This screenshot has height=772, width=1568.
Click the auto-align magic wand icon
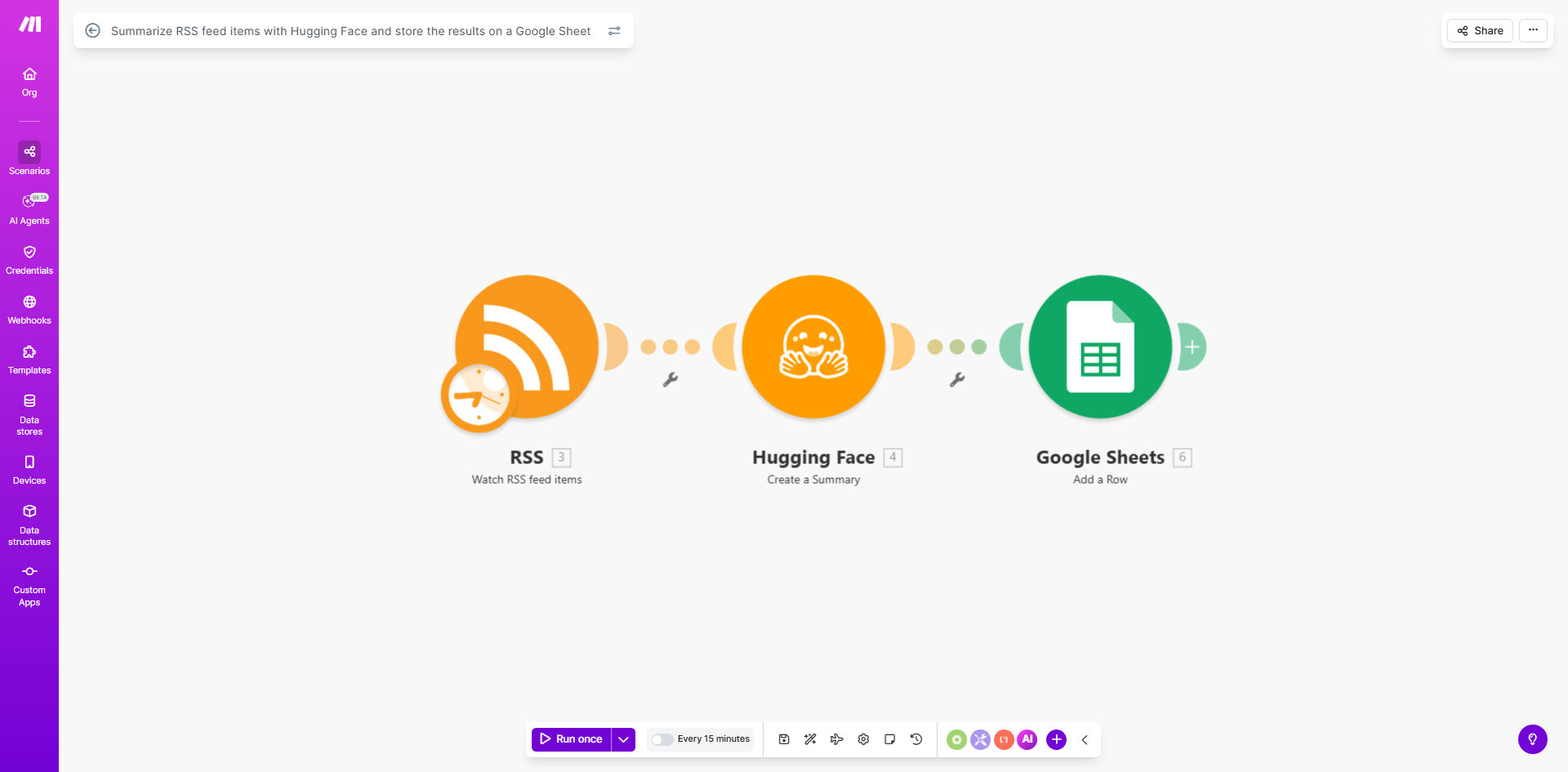[x=810, y=739]
